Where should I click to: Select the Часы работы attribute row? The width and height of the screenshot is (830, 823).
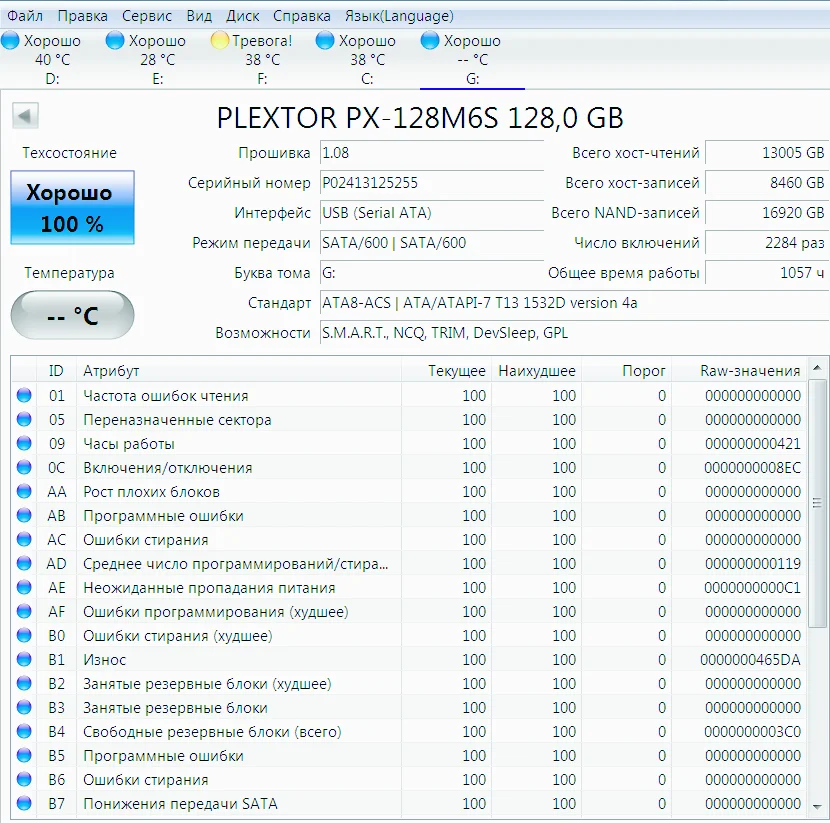(129, 444)
